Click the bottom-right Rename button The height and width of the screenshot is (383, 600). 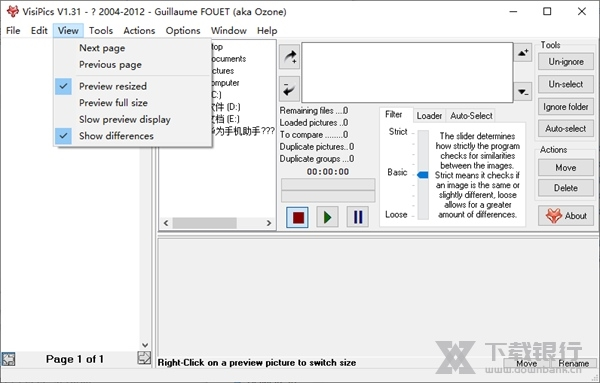pyautogui.click(x=573, y=363)
